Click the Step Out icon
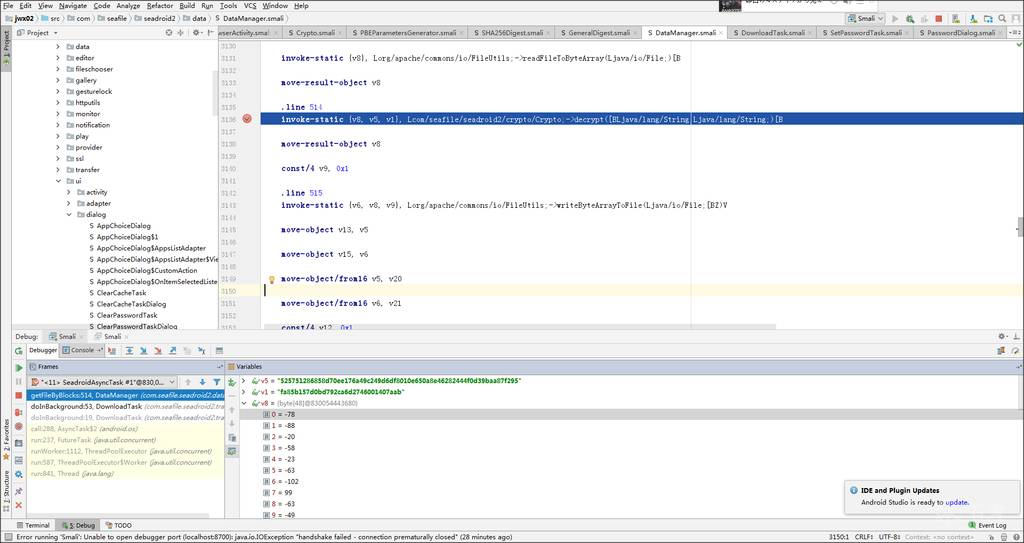1024x543 pixels. tap(172, 351)
